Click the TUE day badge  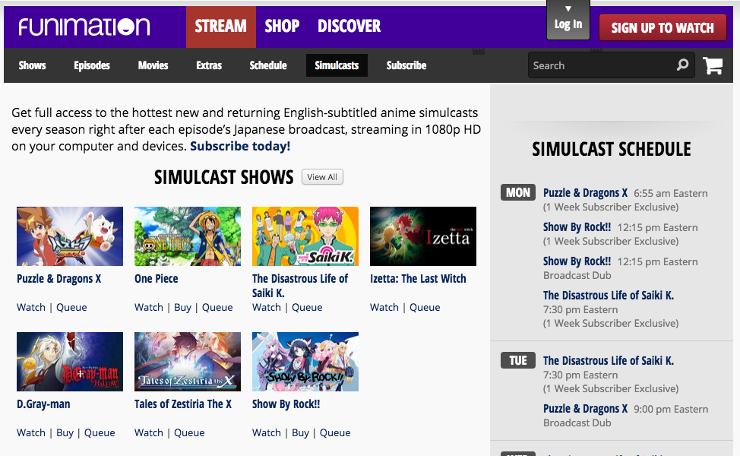tap(518, 361)
